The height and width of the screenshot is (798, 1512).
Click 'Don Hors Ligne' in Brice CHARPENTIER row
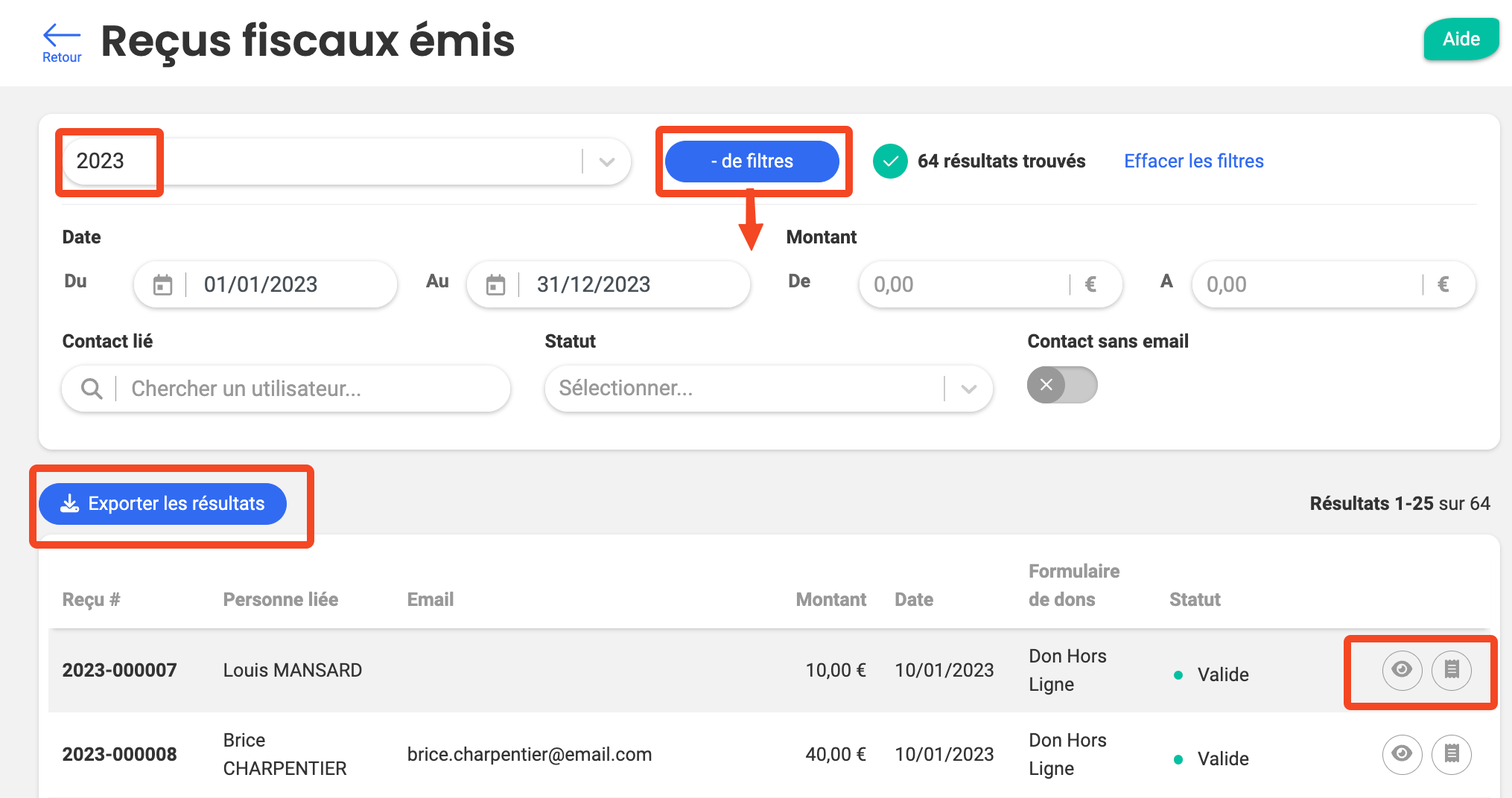1067,754
